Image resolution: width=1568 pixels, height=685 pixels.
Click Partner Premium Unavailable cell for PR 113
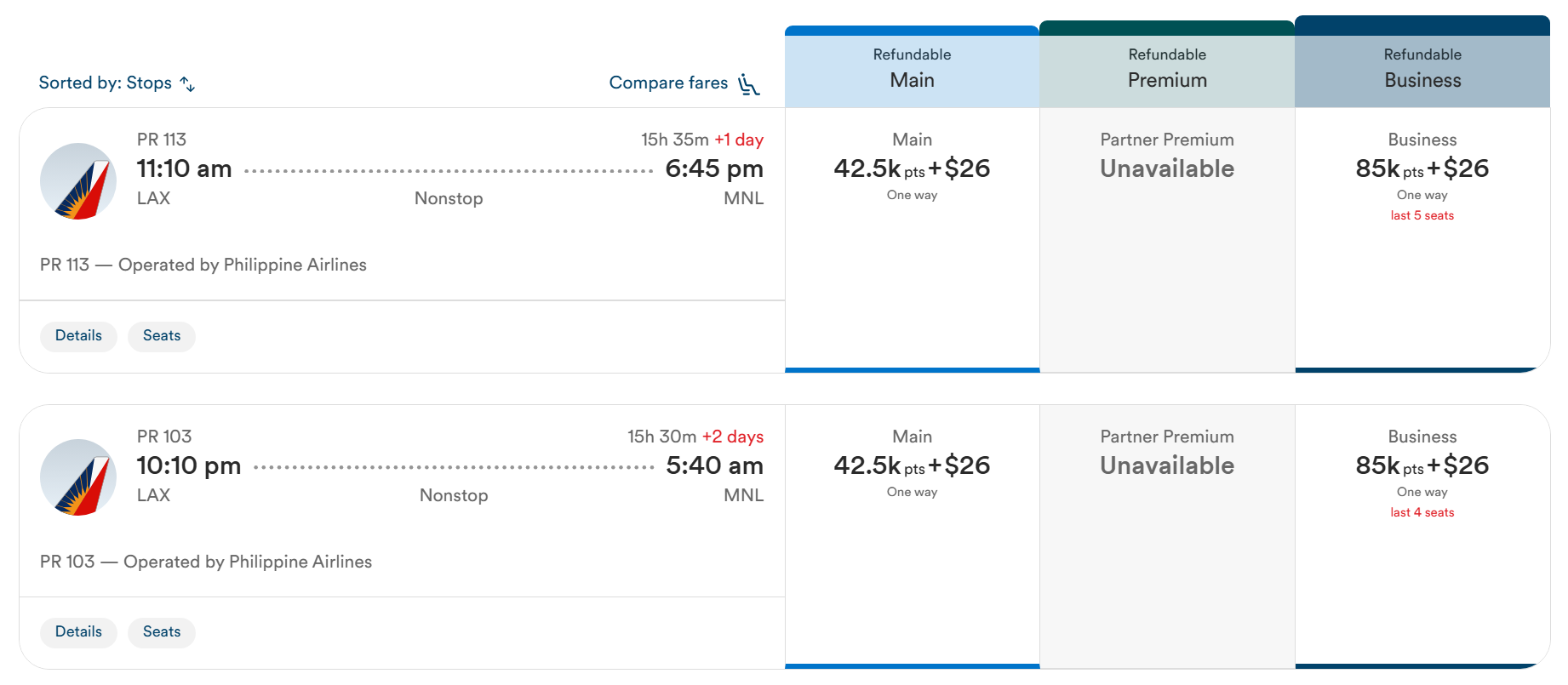1167,240
